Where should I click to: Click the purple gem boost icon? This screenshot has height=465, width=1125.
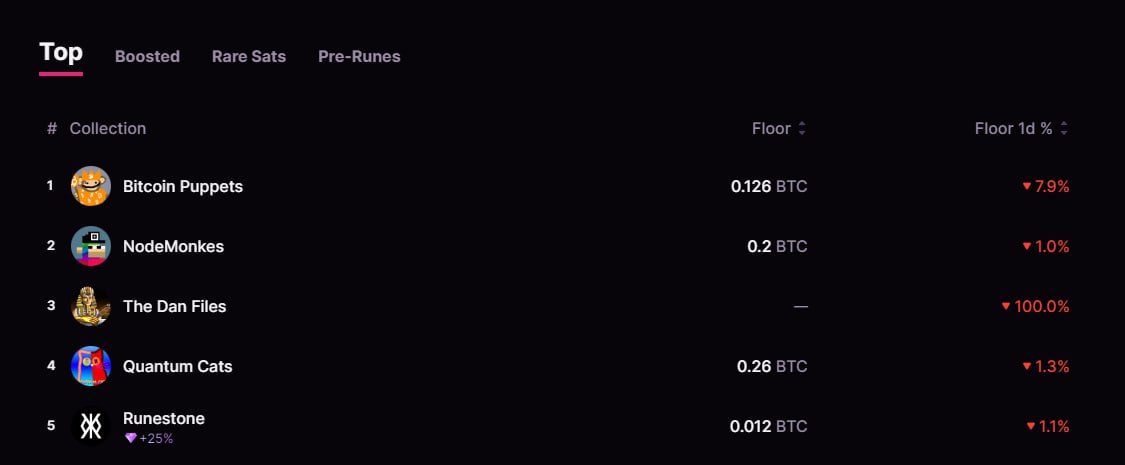coord(131,438)
